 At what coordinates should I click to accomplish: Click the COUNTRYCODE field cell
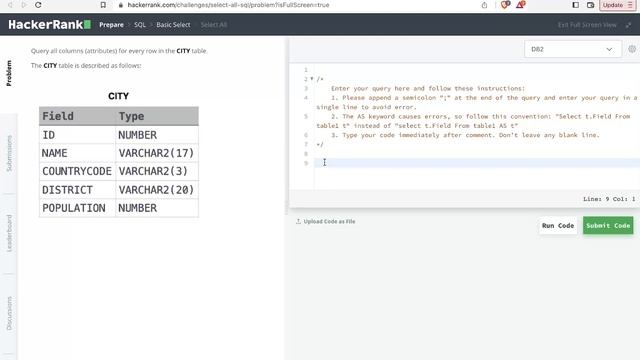(x=77, y=171)
